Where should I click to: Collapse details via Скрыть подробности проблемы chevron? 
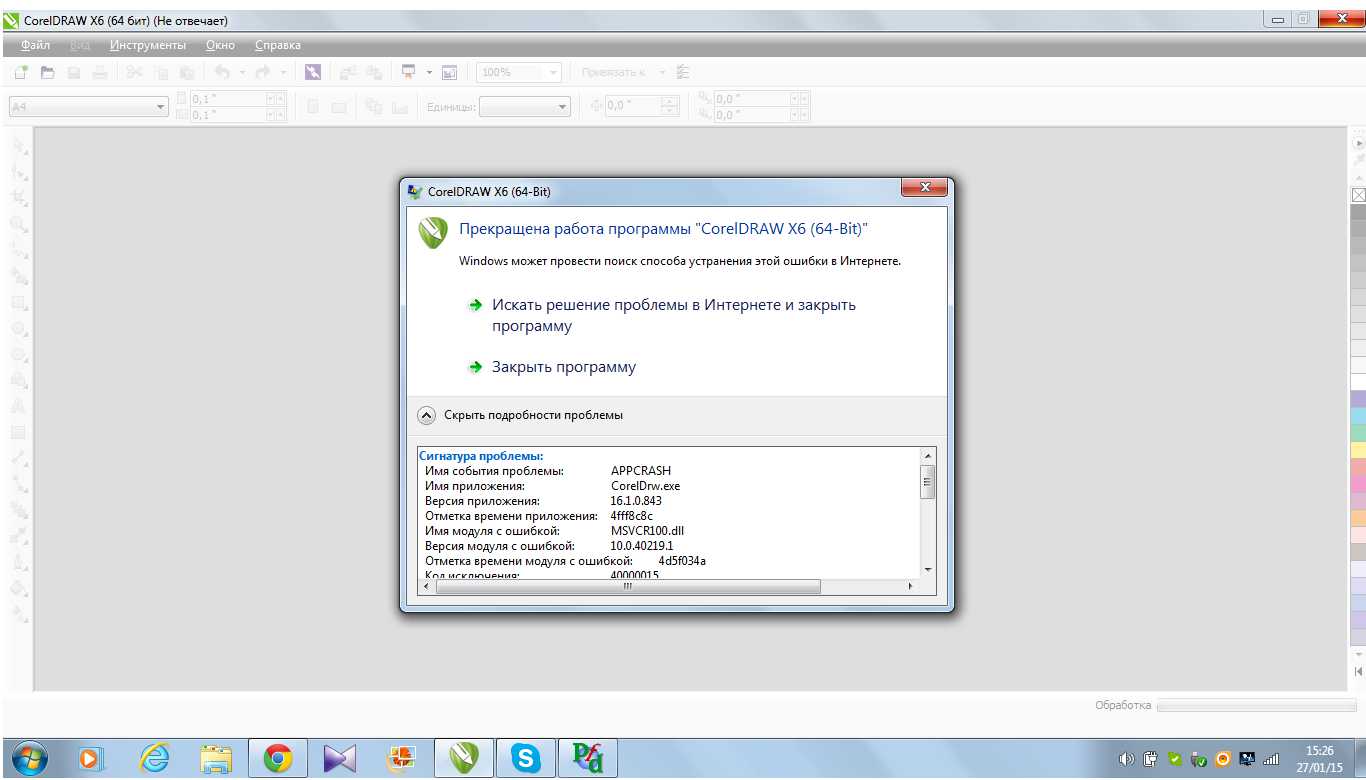[x=427, y=415]
